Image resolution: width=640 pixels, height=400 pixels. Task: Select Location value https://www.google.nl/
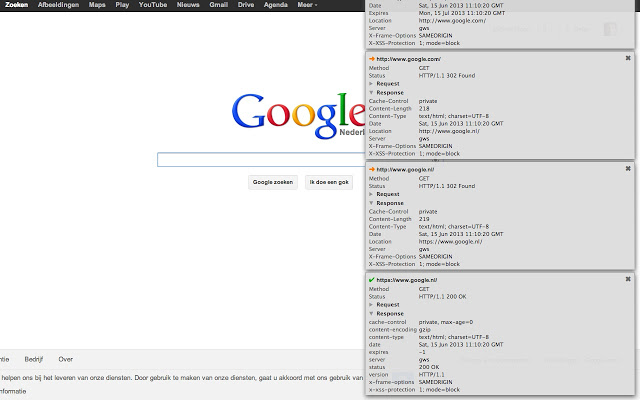pyautogui.click(x=451, y=242)
